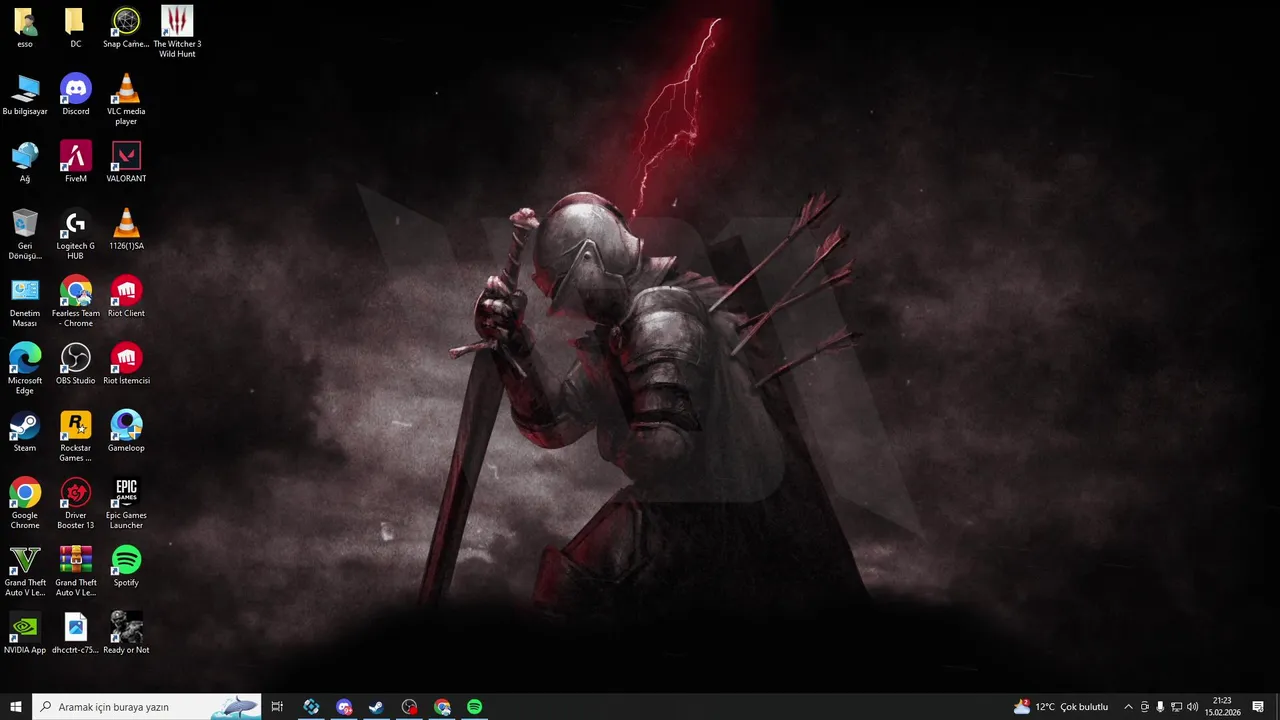
Task: Open the Microsoft Edge desktop icon
Action: coord(25,368)
